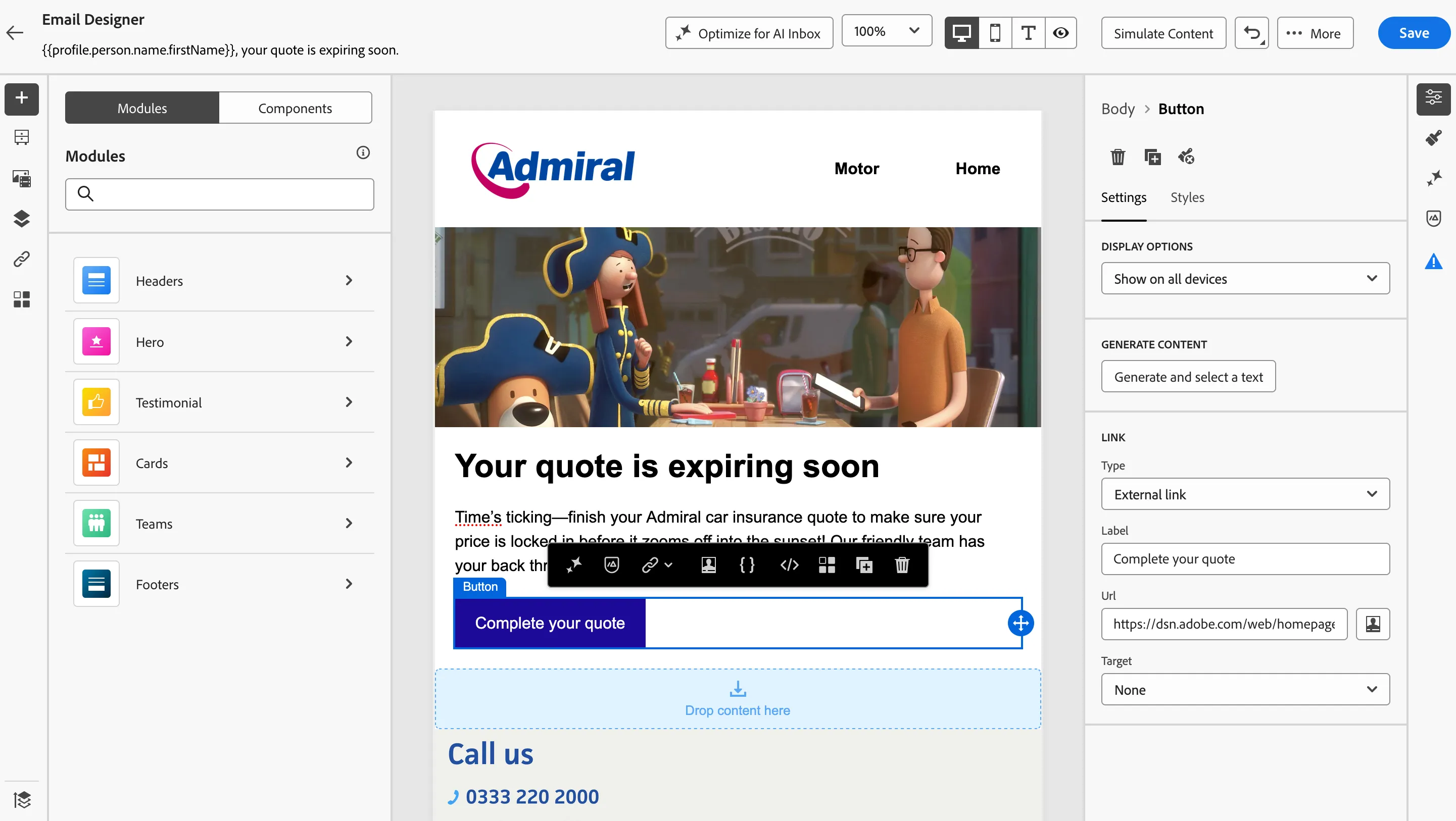Open the styles paintbrush icon in right rail
The height and width of the screenshot is (821, 1456).
coord(1433,138)
